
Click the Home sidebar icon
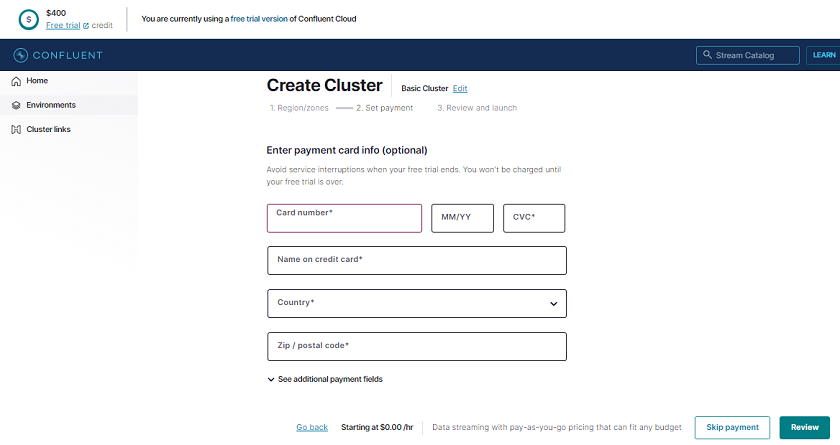pyautogui.click(x=16, y=81)
